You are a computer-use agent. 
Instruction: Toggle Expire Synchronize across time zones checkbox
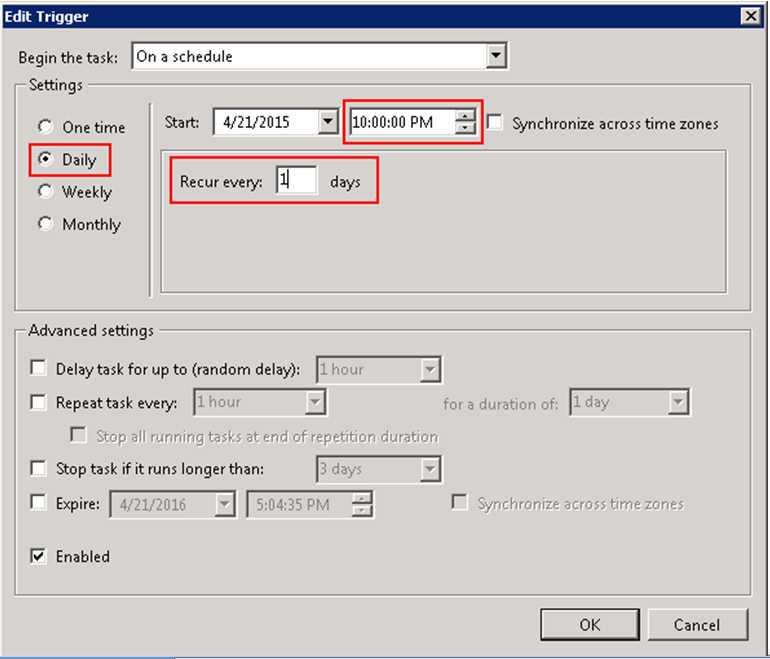[460, 502]
